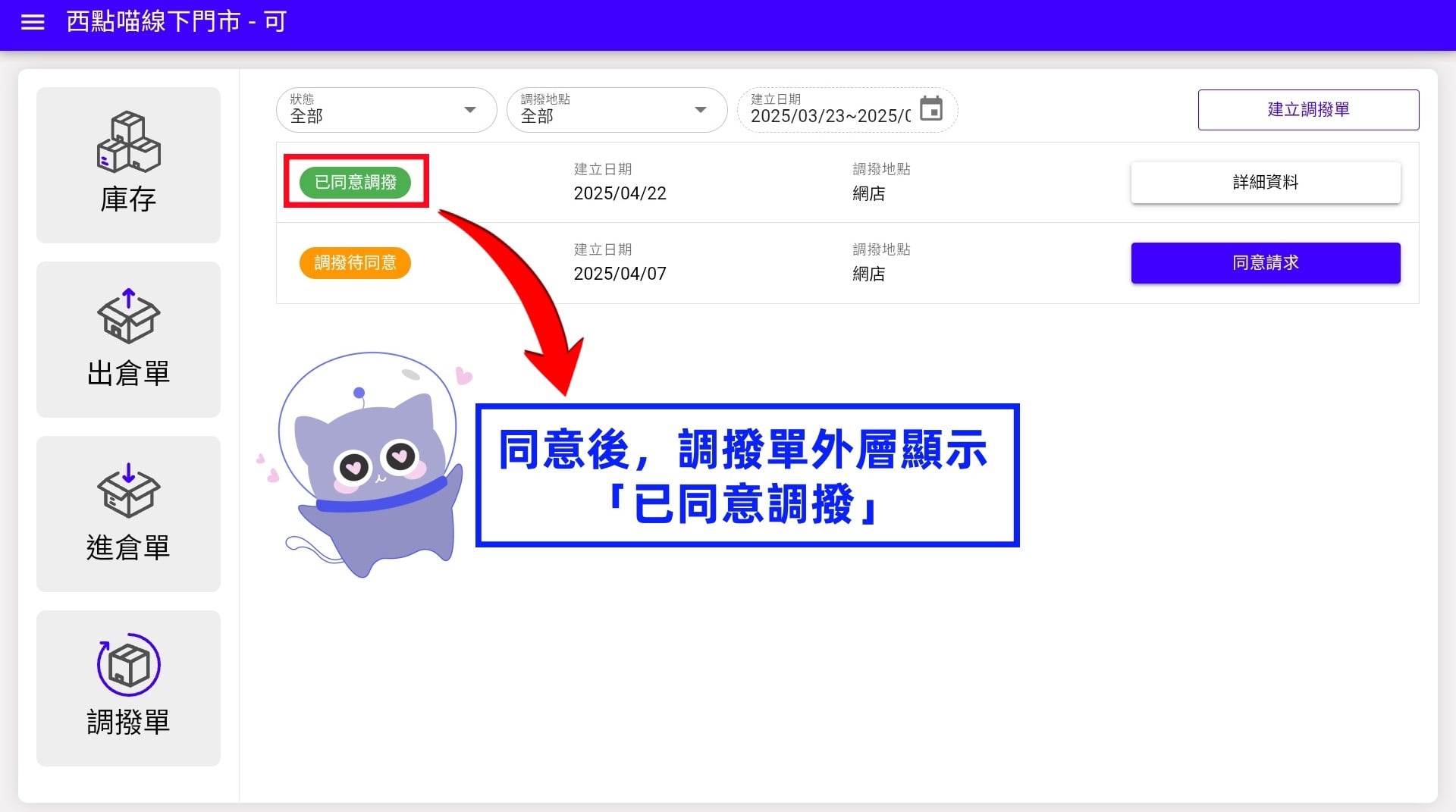
Task: Select the 2025/04/22 creation date text
Action: pos(620,193)
